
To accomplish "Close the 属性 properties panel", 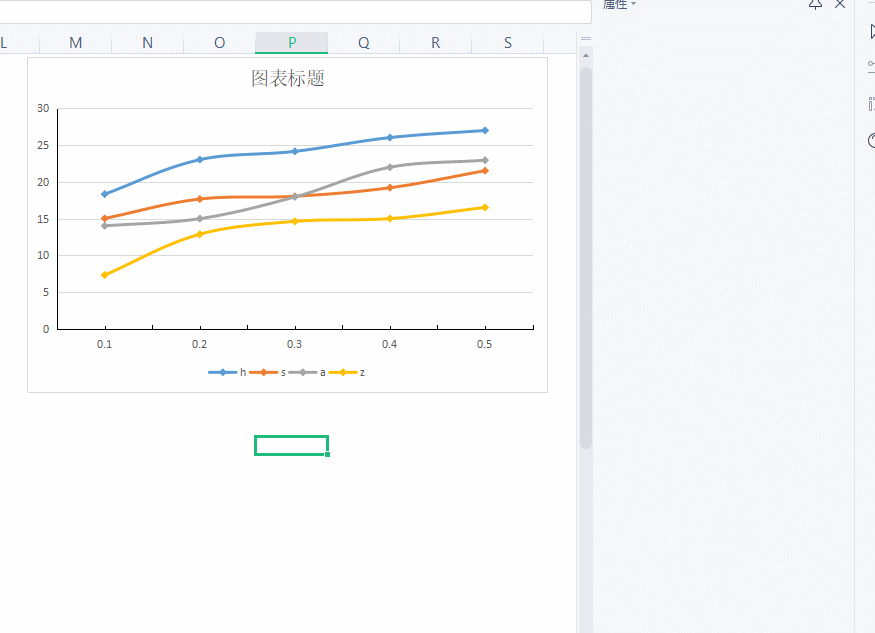I will [840, 4].
